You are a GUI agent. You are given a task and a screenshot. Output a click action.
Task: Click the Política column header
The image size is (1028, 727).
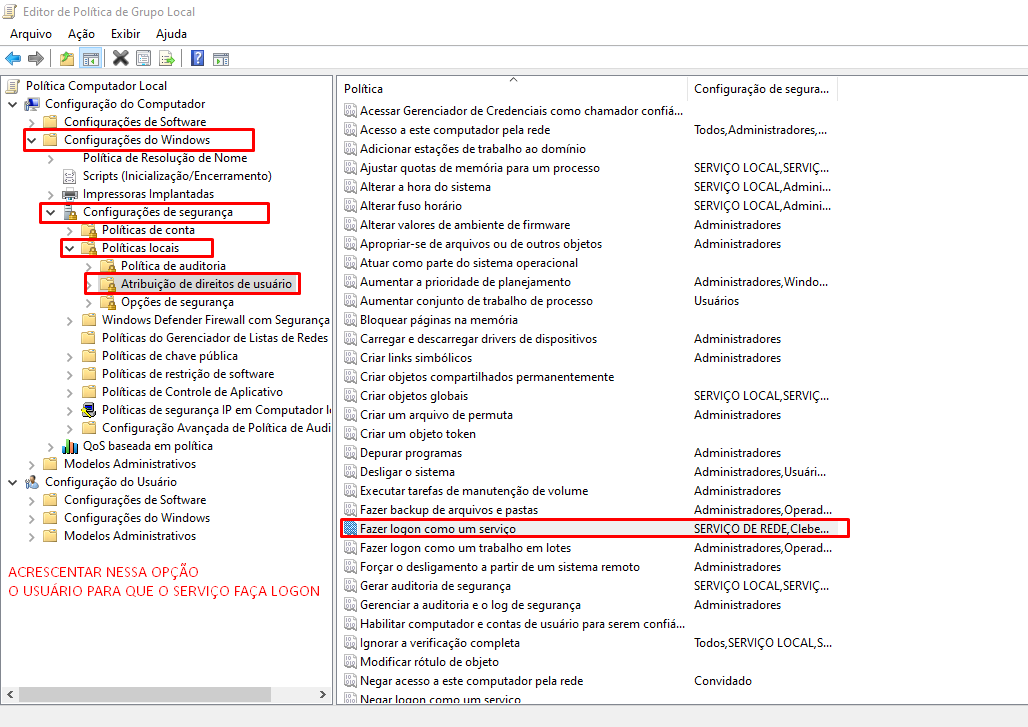512,89
